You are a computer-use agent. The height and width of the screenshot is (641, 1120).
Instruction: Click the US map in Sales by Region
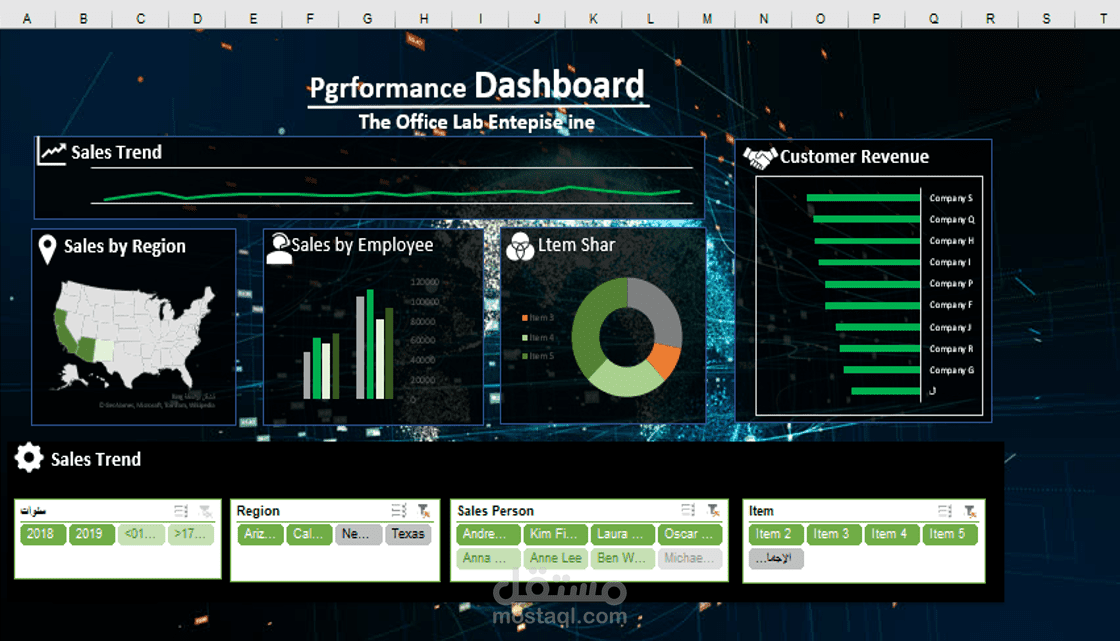pyautogui.click(x=134, y=334)
